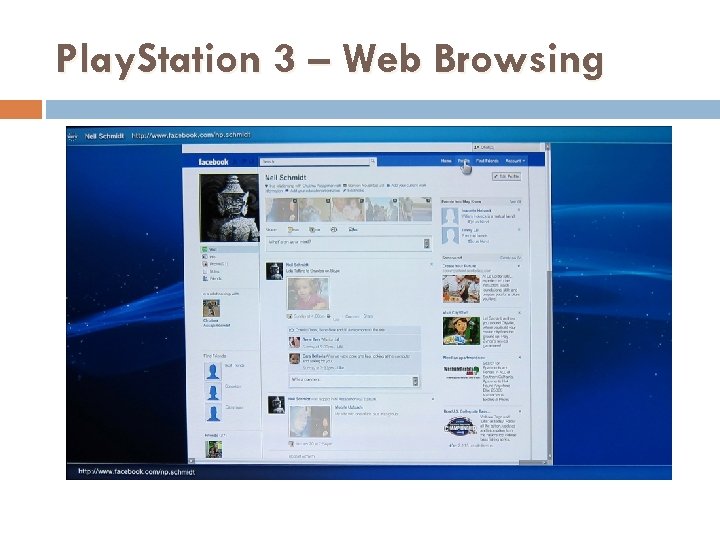720x540 pixels.
Task: Hide the fifth photo strip thumbnail
Action: click(x=428, y=201)
